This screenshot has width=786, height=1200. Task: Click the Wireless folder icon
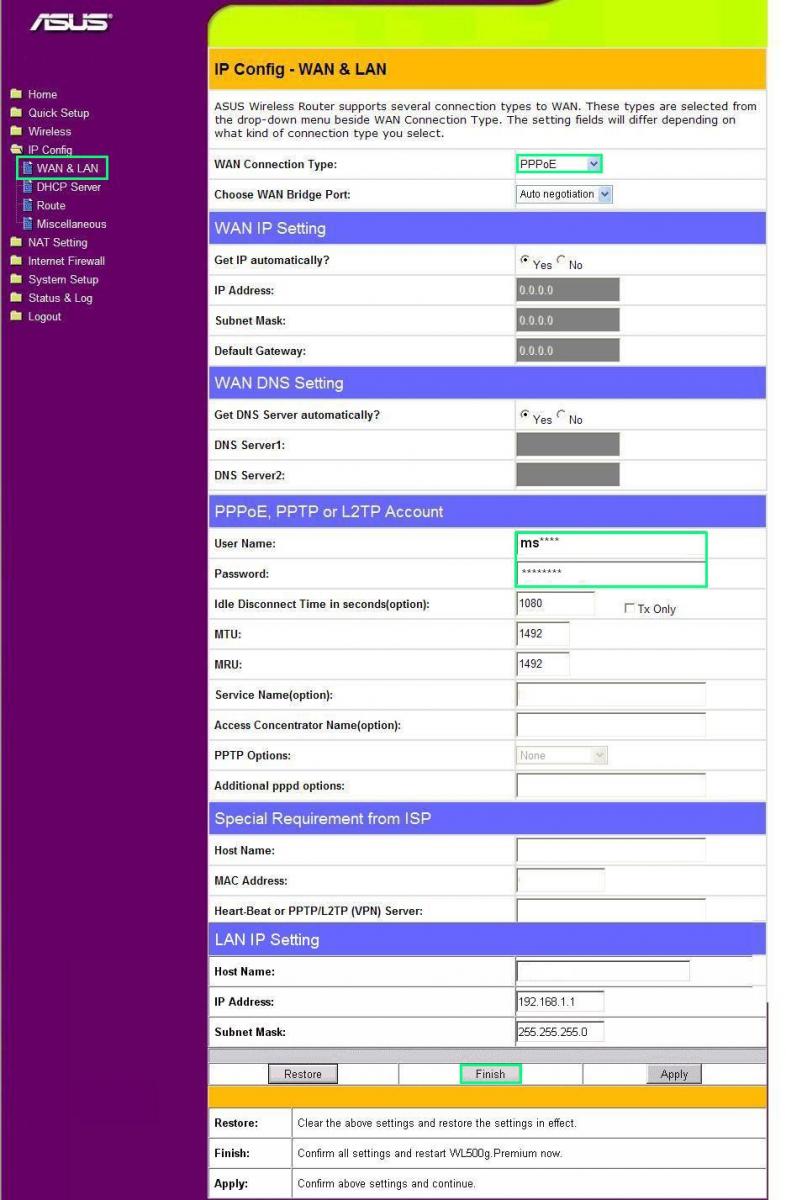pyautogui.click(x=17, y=131)
